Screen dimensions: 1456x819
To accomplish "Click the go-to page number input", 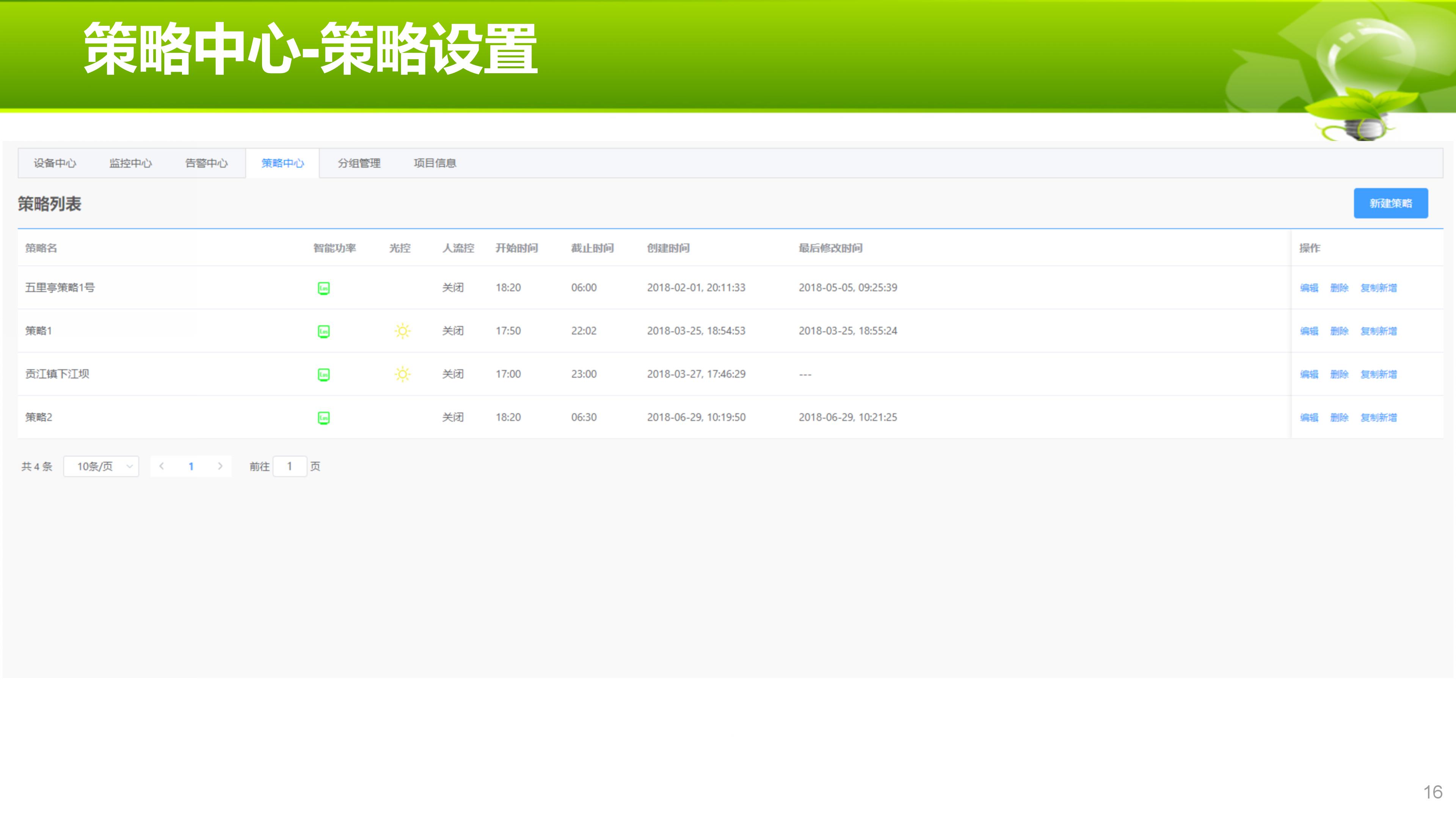I will click(x=289, y=466).
